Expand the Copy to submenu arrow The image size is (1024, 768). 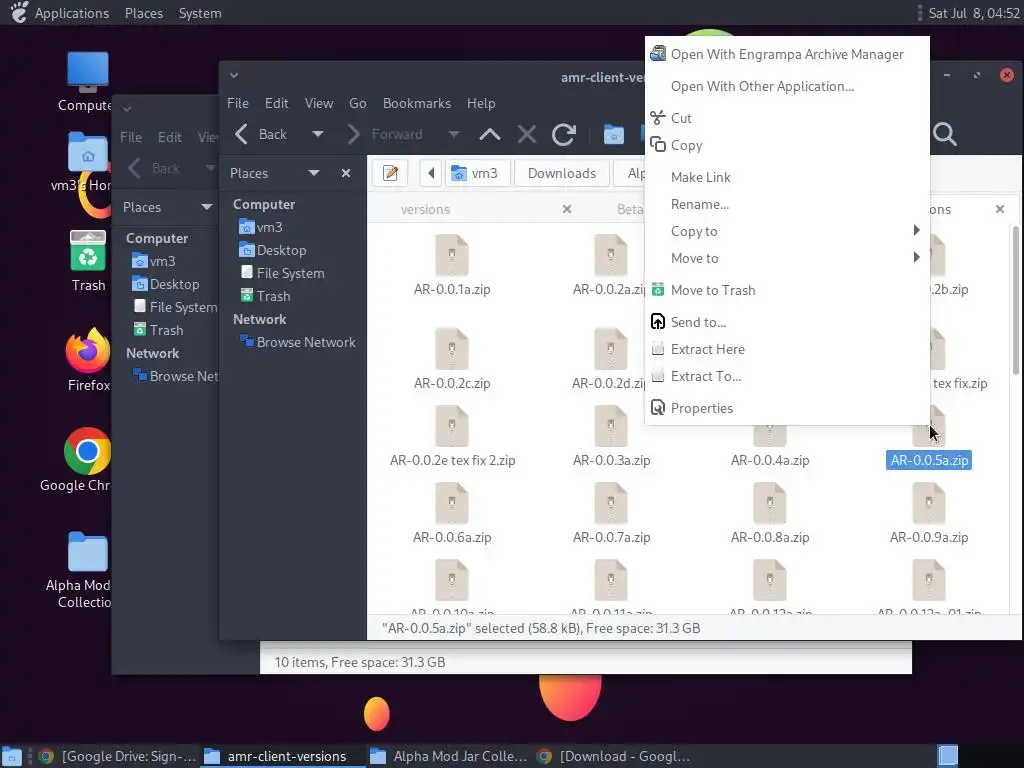point(916,231)
